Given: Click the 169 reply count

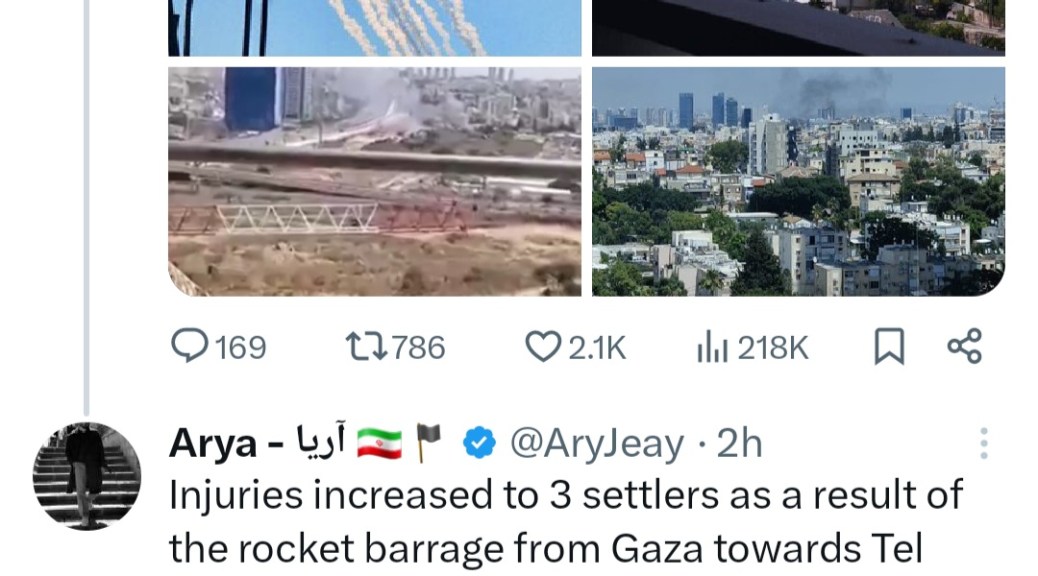Looking at the screenshot, I should (x=241, y=348).
